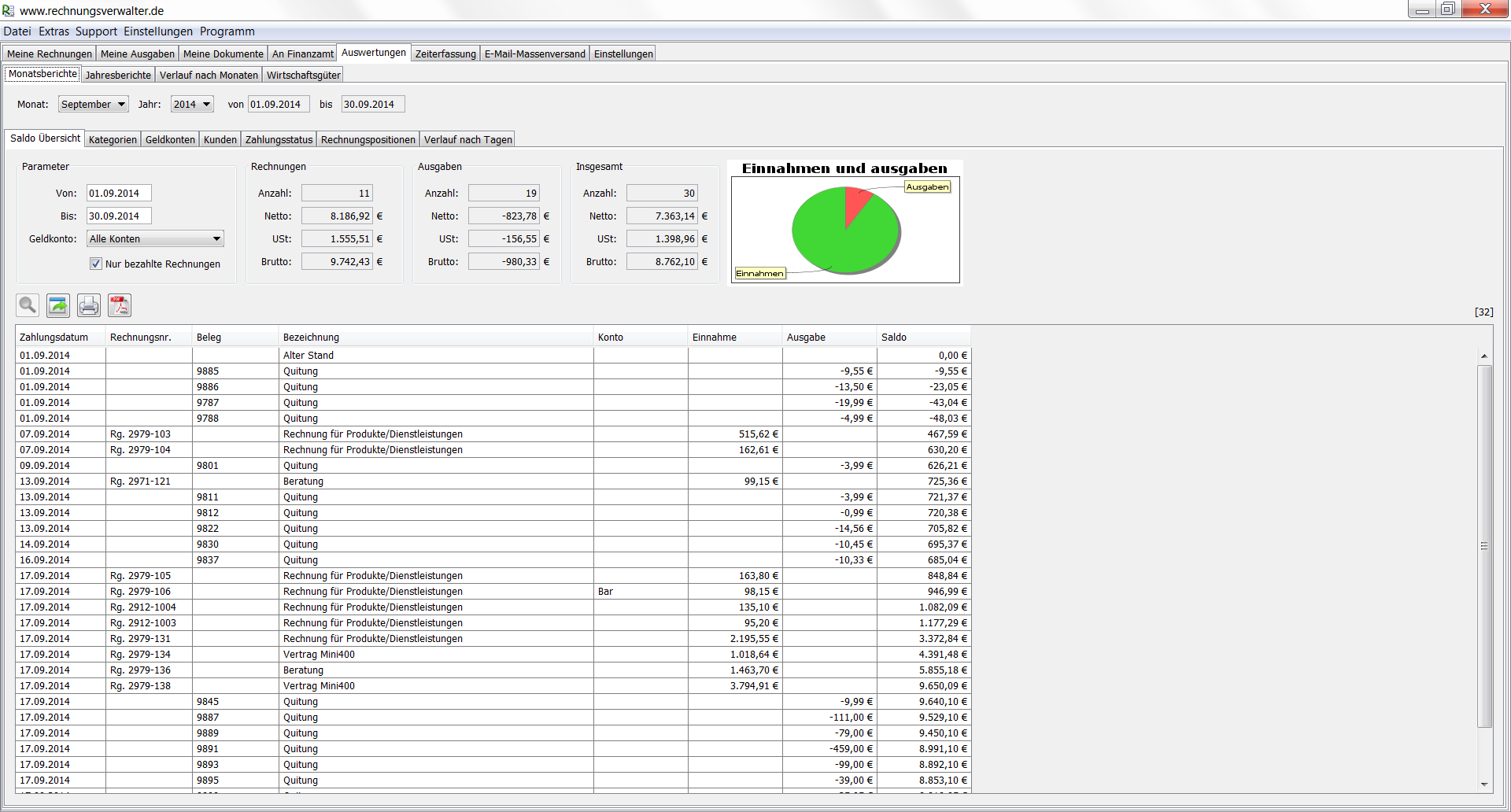This screenshot has height=812, width=1511.
Task: Expand the Jahr dropdown showing 2014
Action: point(192,105)
